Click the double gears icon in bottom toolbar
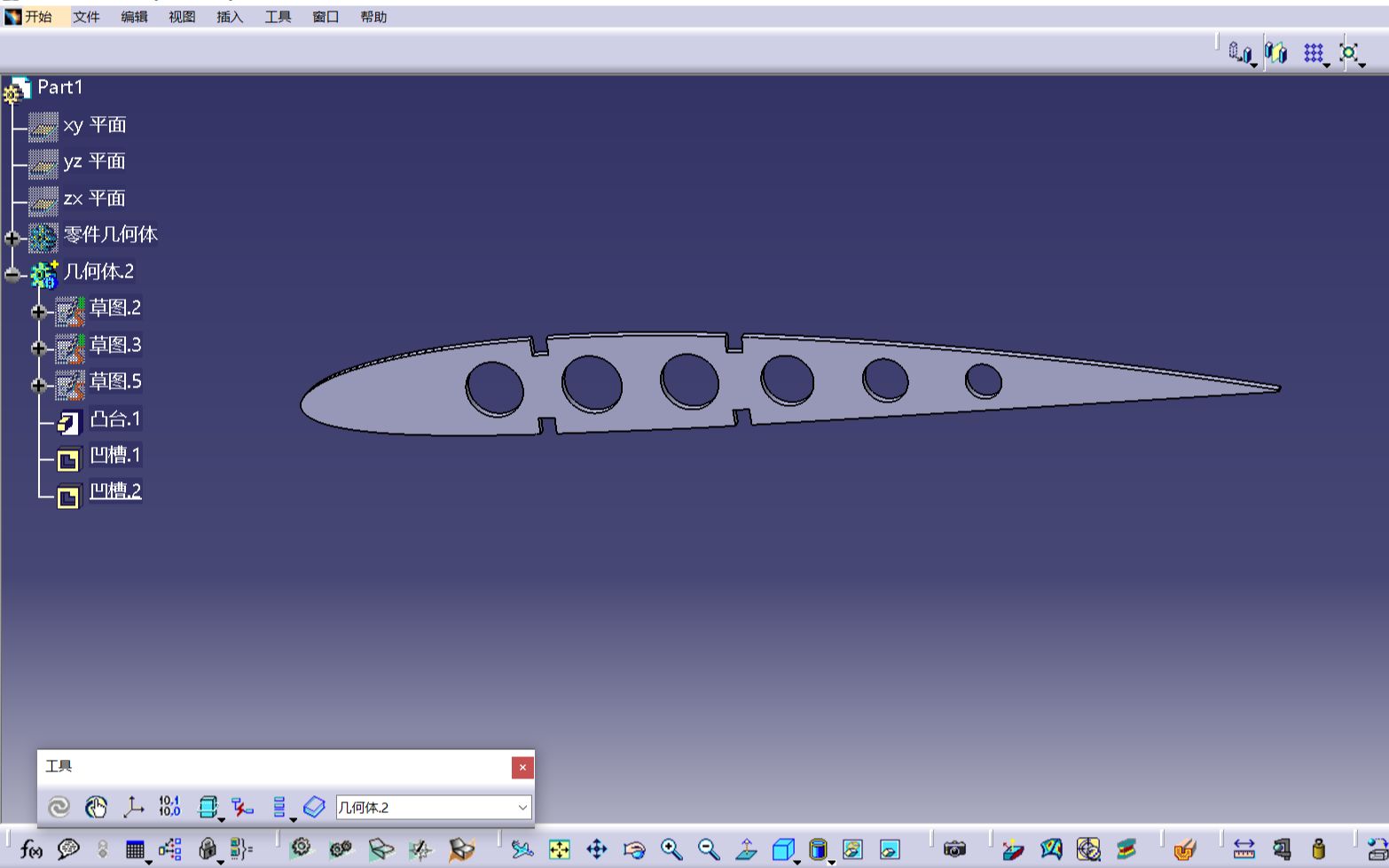 click(341, 849)
